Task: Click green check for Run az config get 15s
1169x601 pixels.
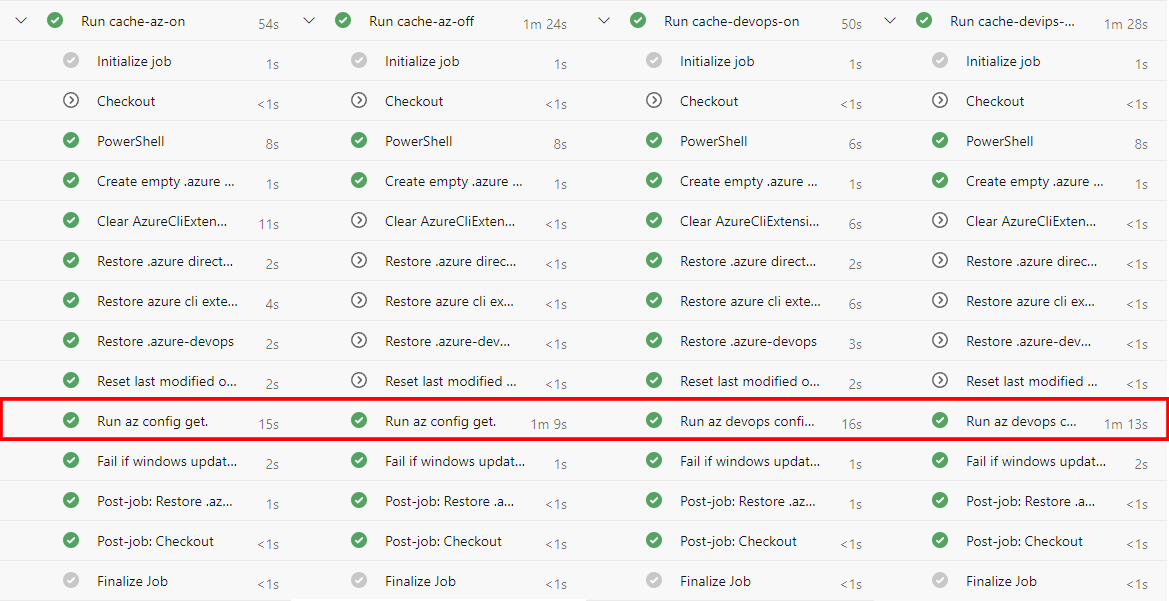Action: tap(71, 421)
